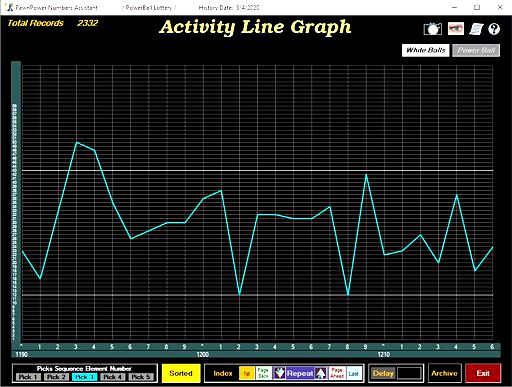Close the application window
This screenshot has height=387, width=512.
(500, 7)
